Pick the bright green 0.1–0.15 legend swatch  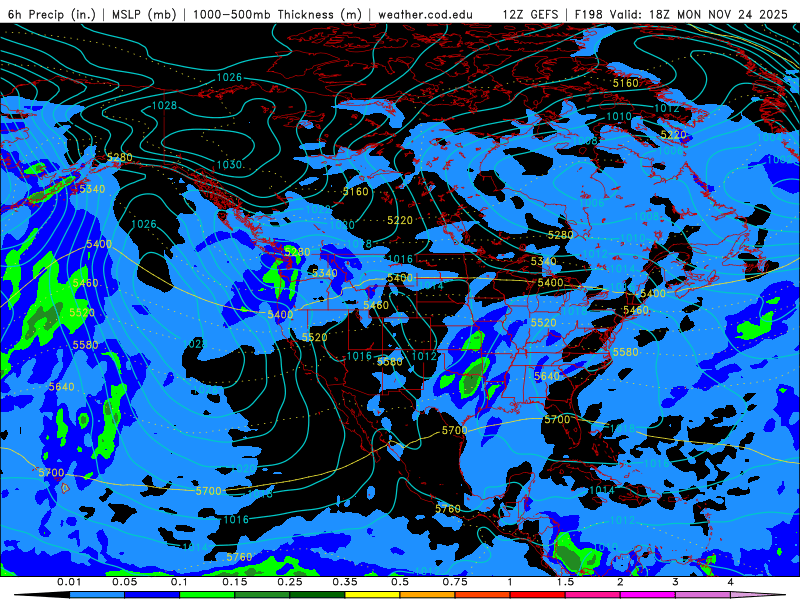(207, 595)
